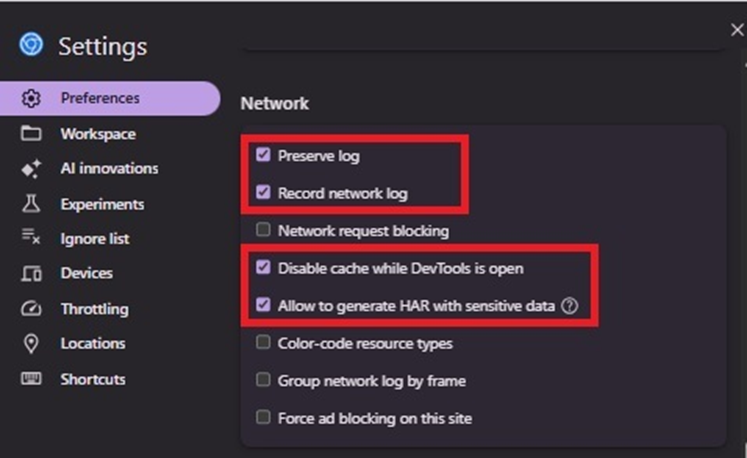Click the Throttling gauge icon
The width and height of the screenshot is (747, 458).
click(x=31, y=308)
